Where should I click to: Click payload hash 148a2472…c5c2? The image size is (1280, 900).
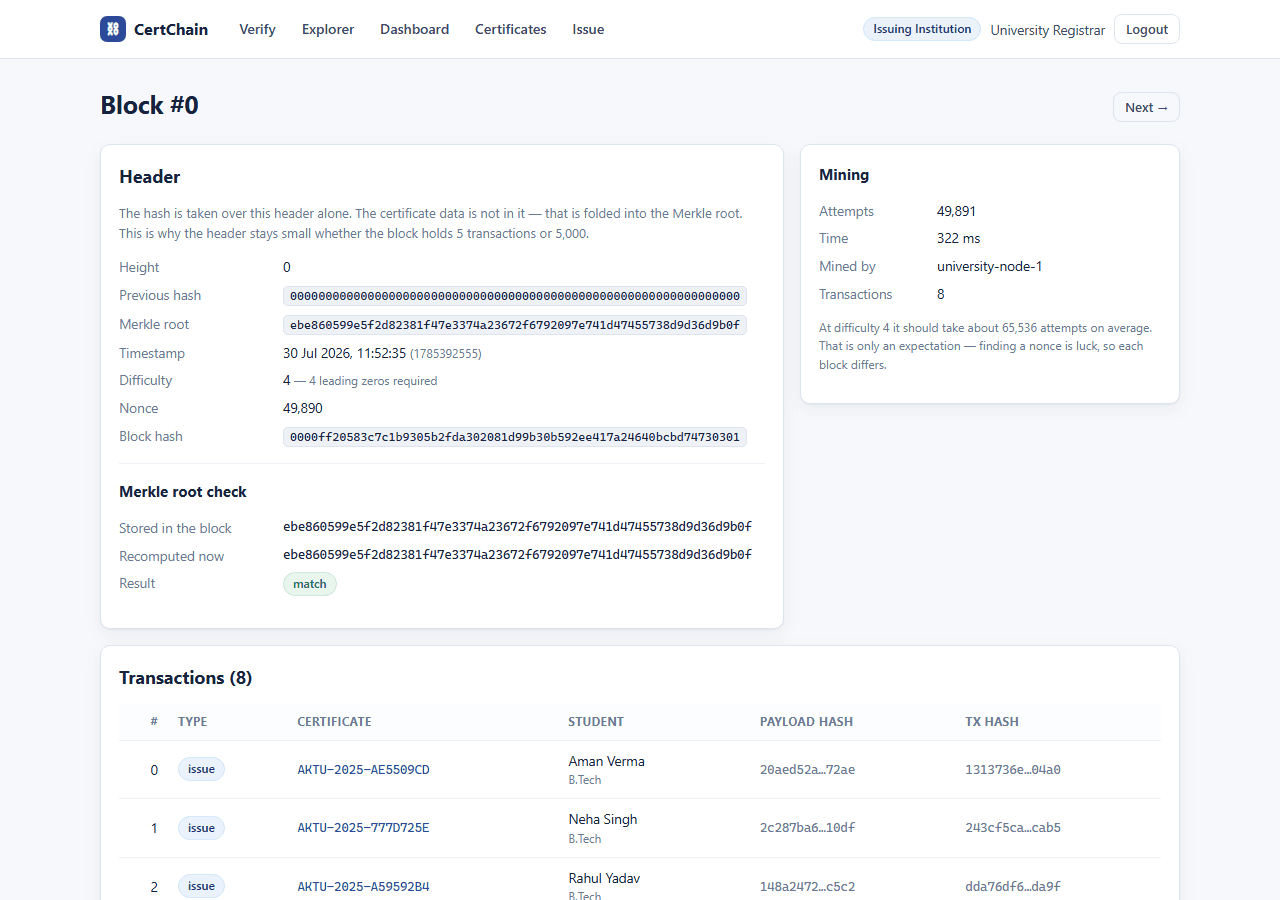coord(807,887)
